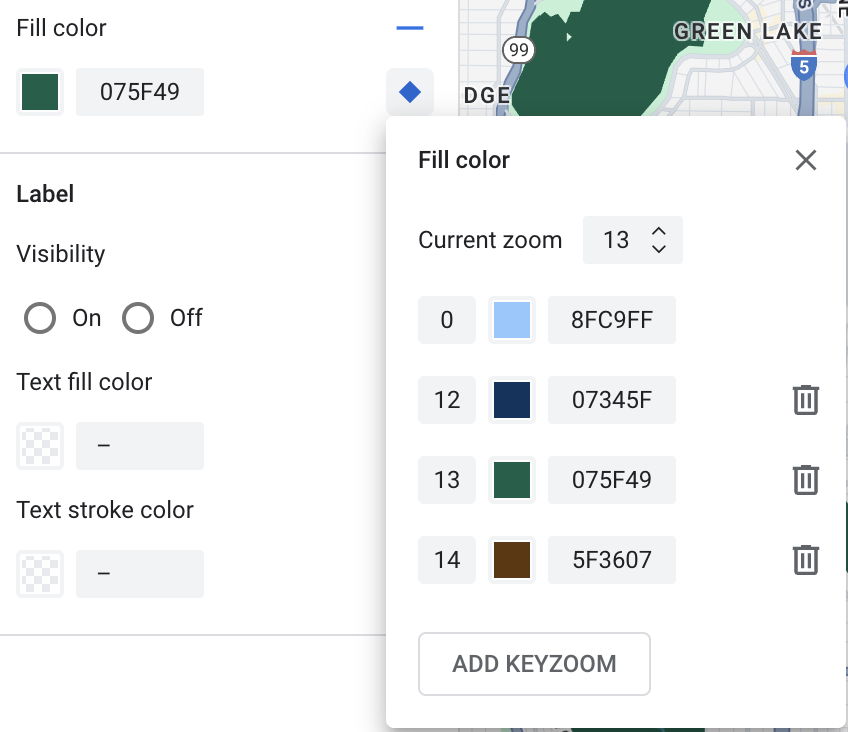Delete the zoom 14 keyzoom entry

tap(806, 560)
